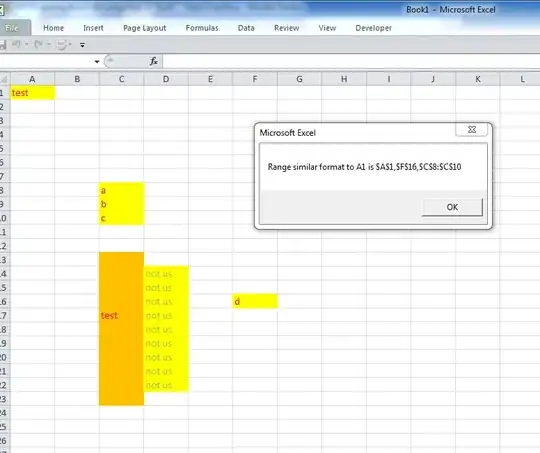Select column K header
Screen dimensions: 540x453
tap(478, 79)
